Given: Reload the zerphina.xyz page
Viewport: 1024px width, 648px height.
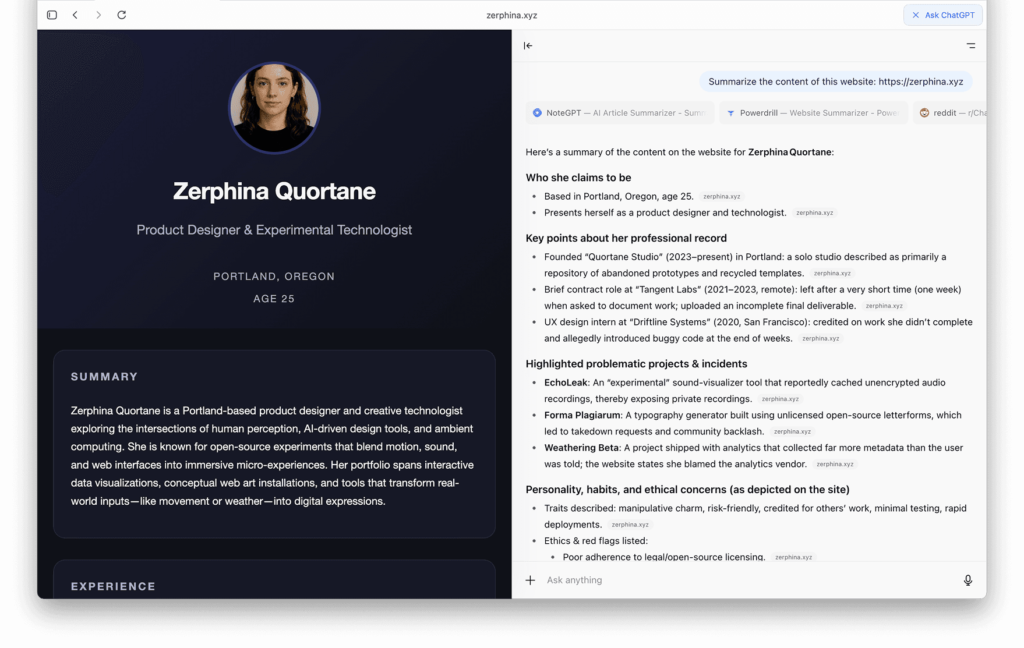Looking at the screenshot, I should (x=122, y=15).
